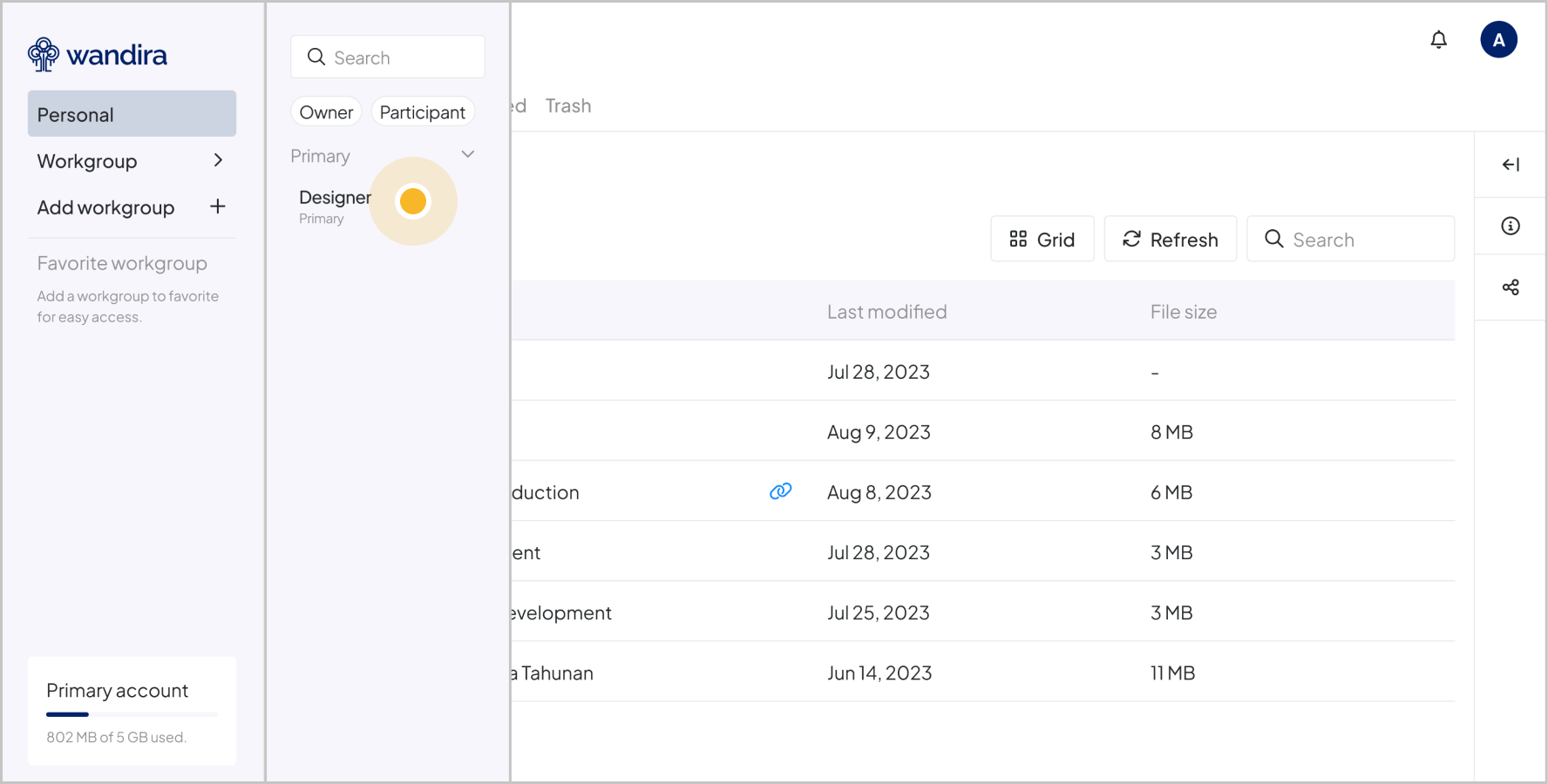This screenshot has width=1548, height=784.
Task: Click the link icon beside Aug 8 file
Action: click(780, 491)
